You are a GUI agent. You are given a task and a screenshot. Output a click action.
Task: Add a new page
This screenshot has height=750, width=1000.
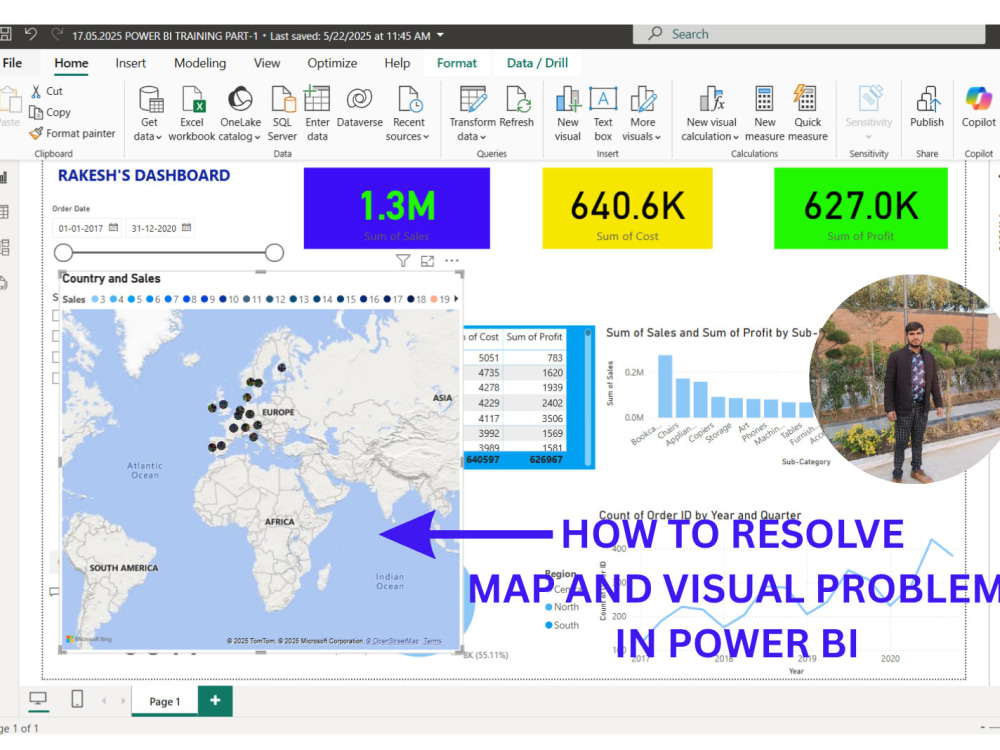pos(215,701)
